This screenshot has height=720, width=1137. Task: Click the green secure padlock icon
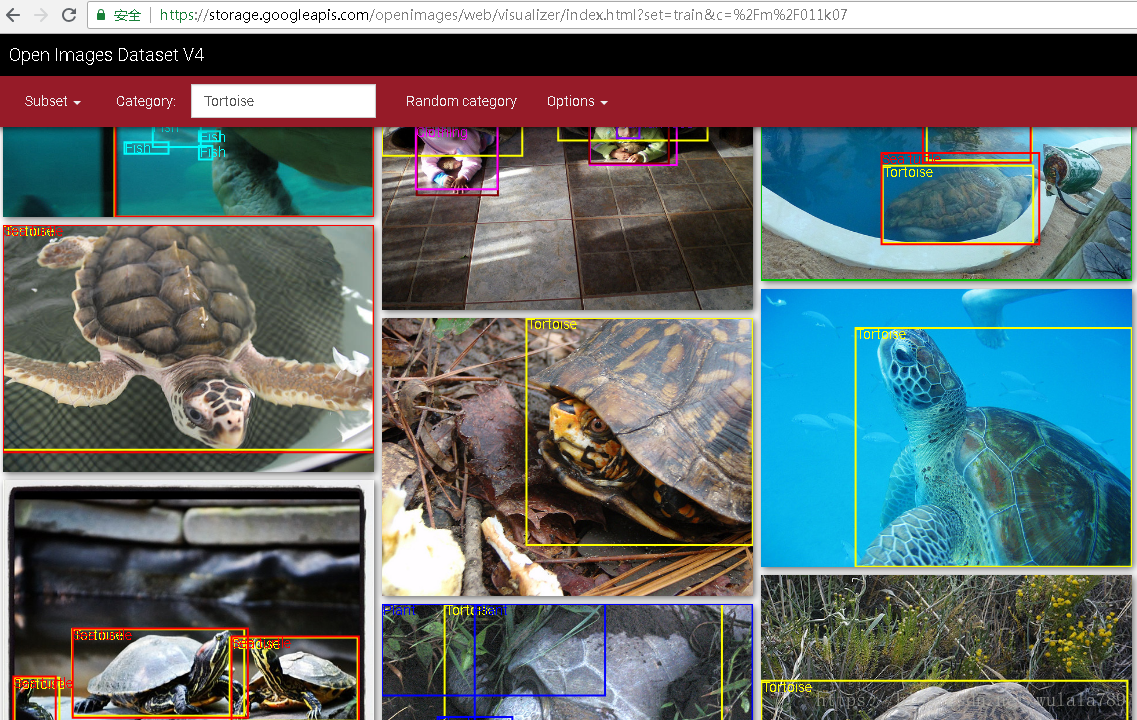pyautogui.click(x=102, y=15)
